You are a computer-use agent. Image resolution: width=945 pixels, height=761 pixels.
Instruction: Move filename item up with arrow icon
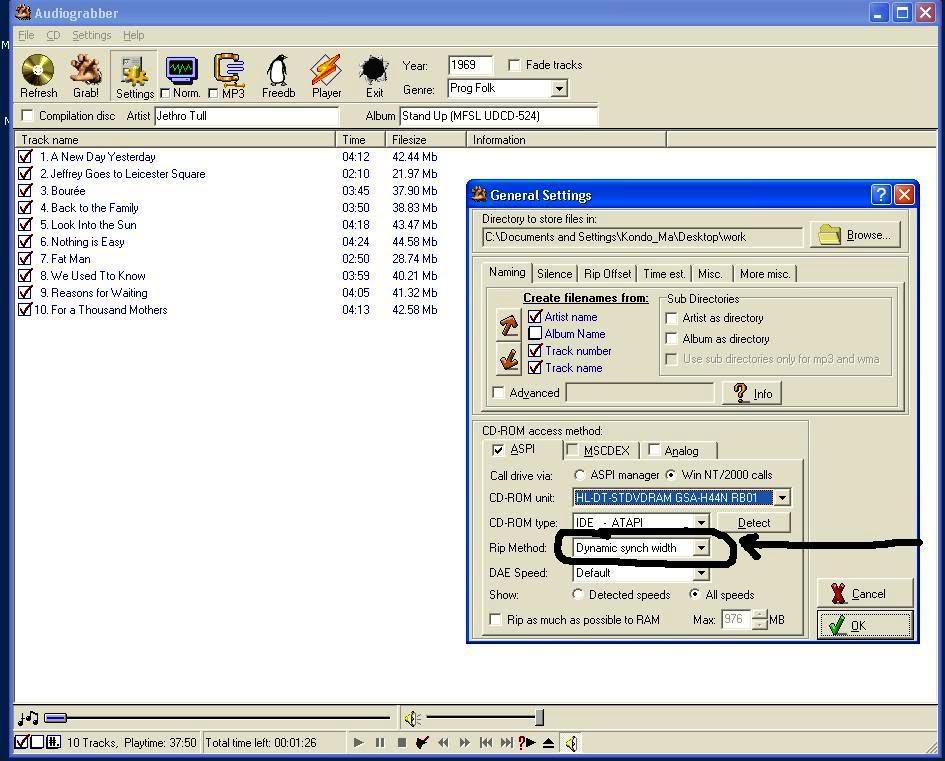(x=509, y=326)
